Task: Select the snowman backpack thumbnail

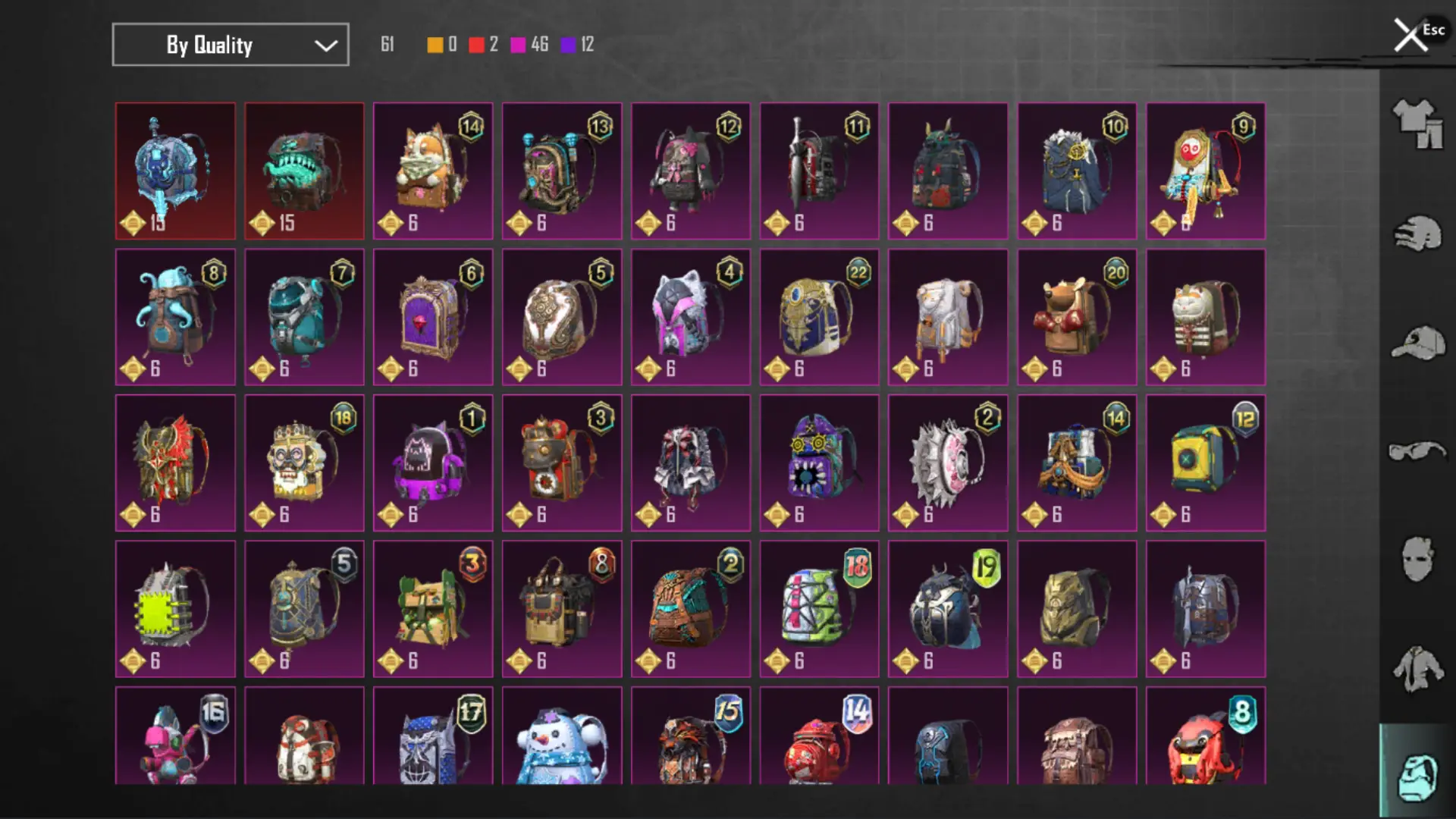Action: coord(562,736)
